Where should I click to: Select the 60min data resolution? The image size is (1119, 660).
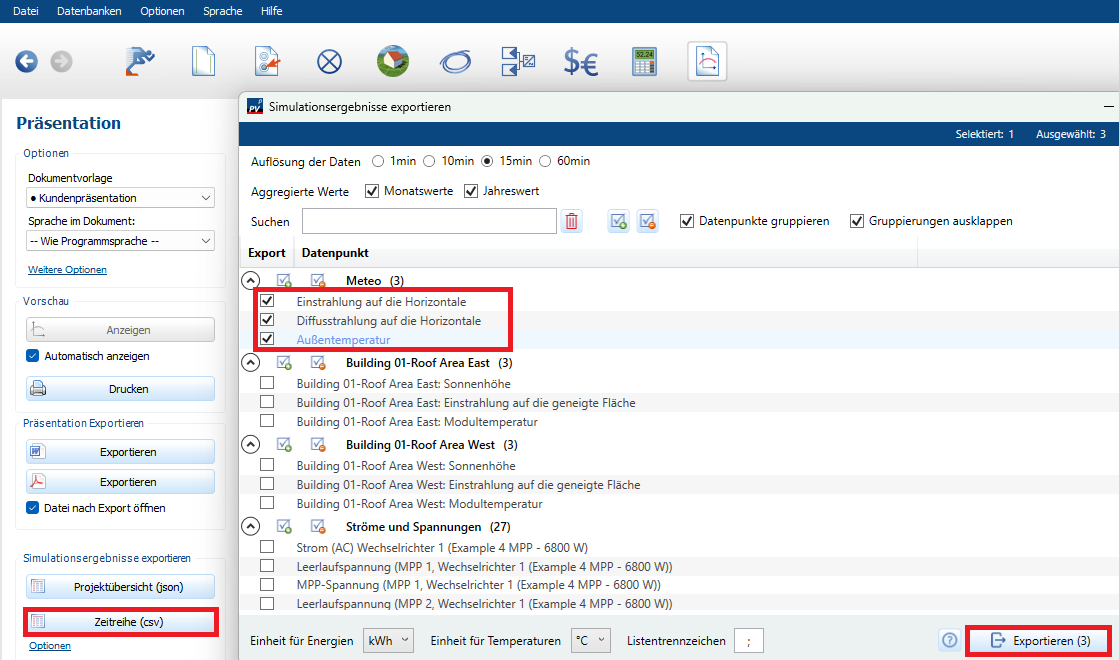(x=546, y=161)
